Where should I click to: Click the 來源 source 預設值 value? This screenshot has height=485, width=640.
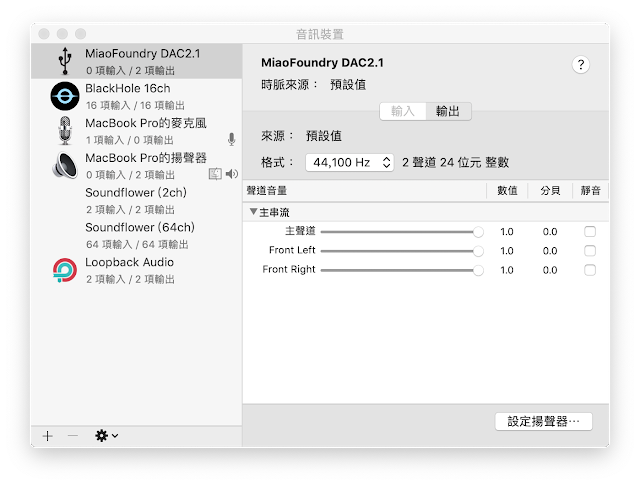324,136
